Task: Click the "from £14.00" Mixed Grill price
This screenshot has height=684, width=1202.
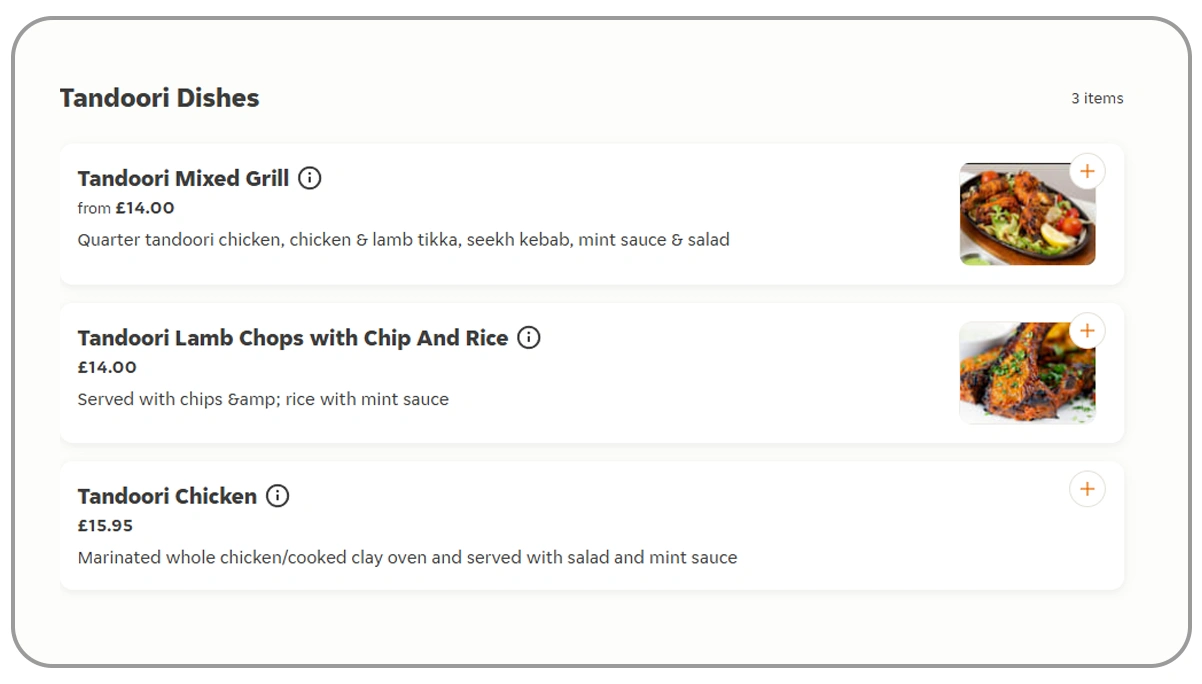Action: 126,208
